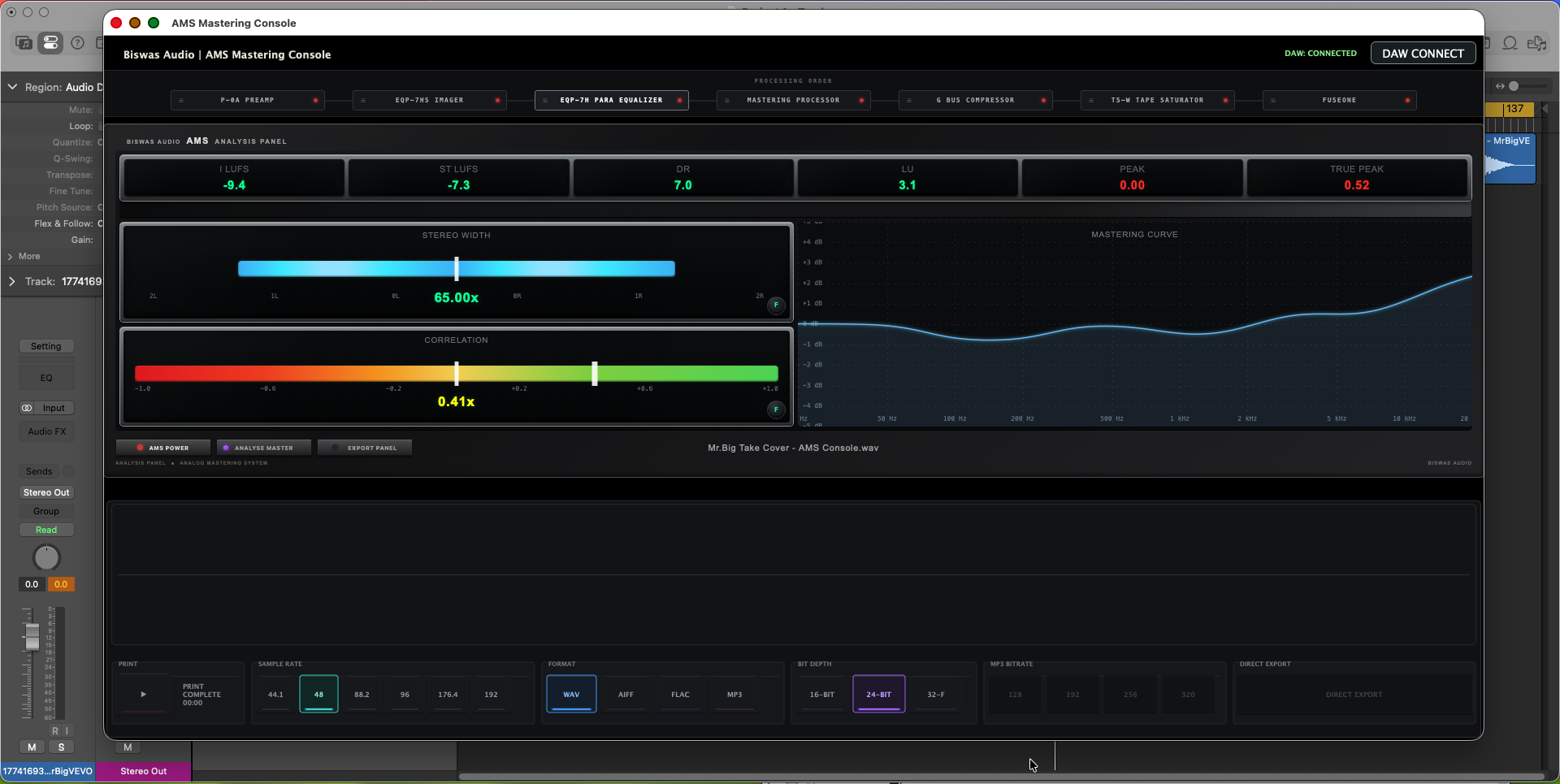Click the F button in Correlation panel
The image size is (1560, 784).
tap(776, 409)
